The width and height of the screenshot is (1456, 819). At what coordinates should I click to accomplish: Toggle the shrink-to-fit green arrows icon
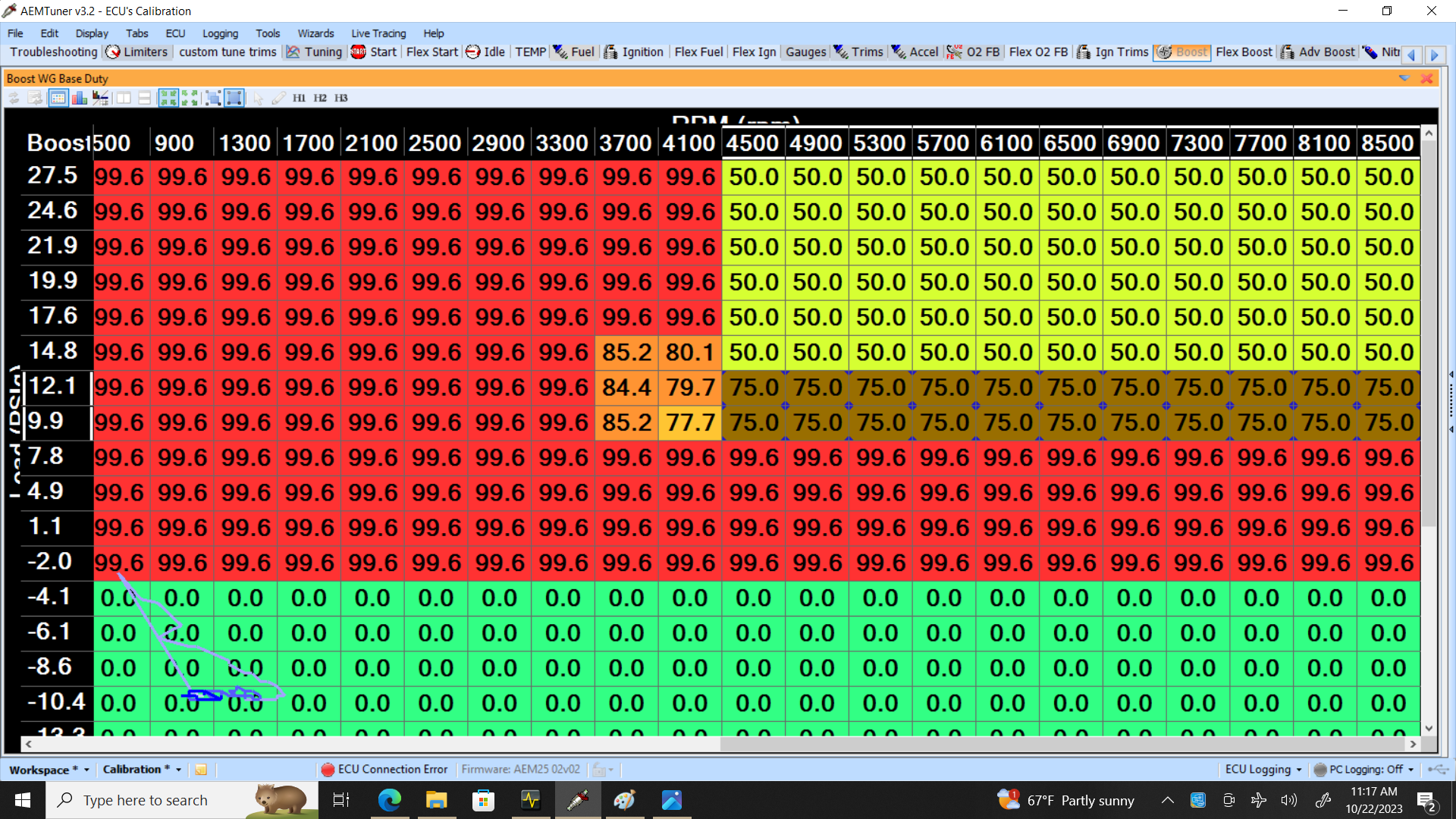pyautogui.click(x=168, y=98)
